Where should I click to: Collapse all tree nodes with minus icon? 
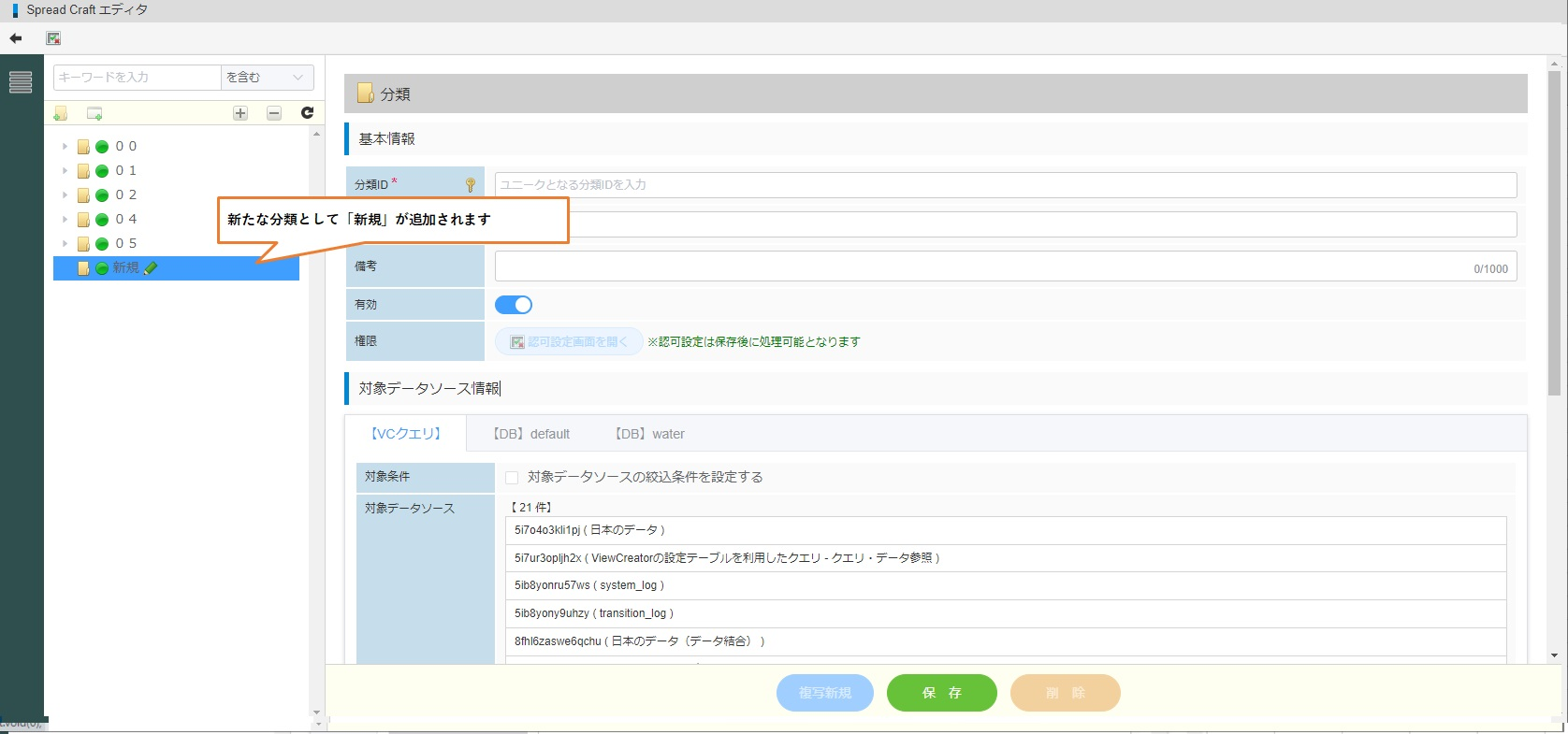pyautogui.click(x=274, y=113)
